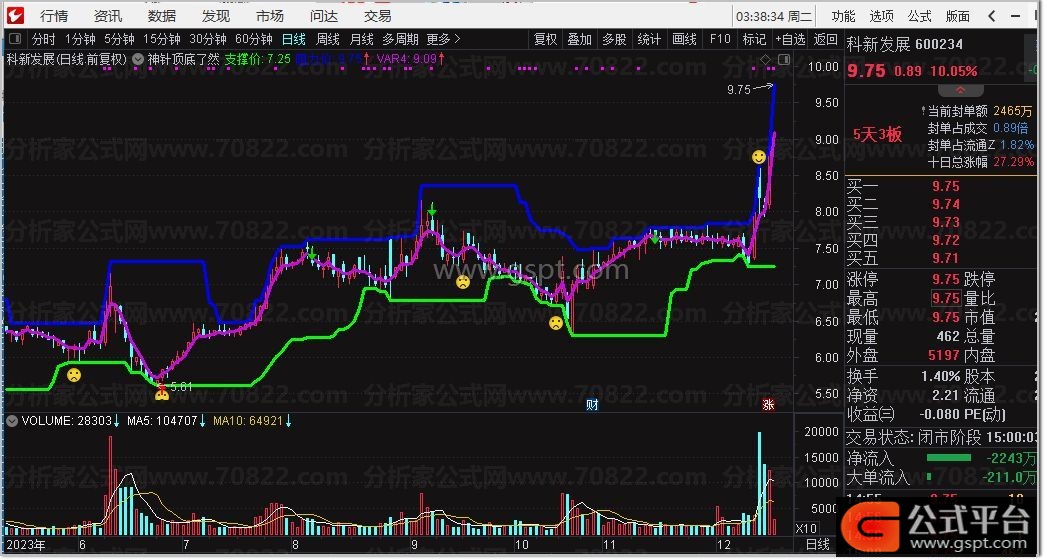
Task: Open F10 company info
Action: 720,39
